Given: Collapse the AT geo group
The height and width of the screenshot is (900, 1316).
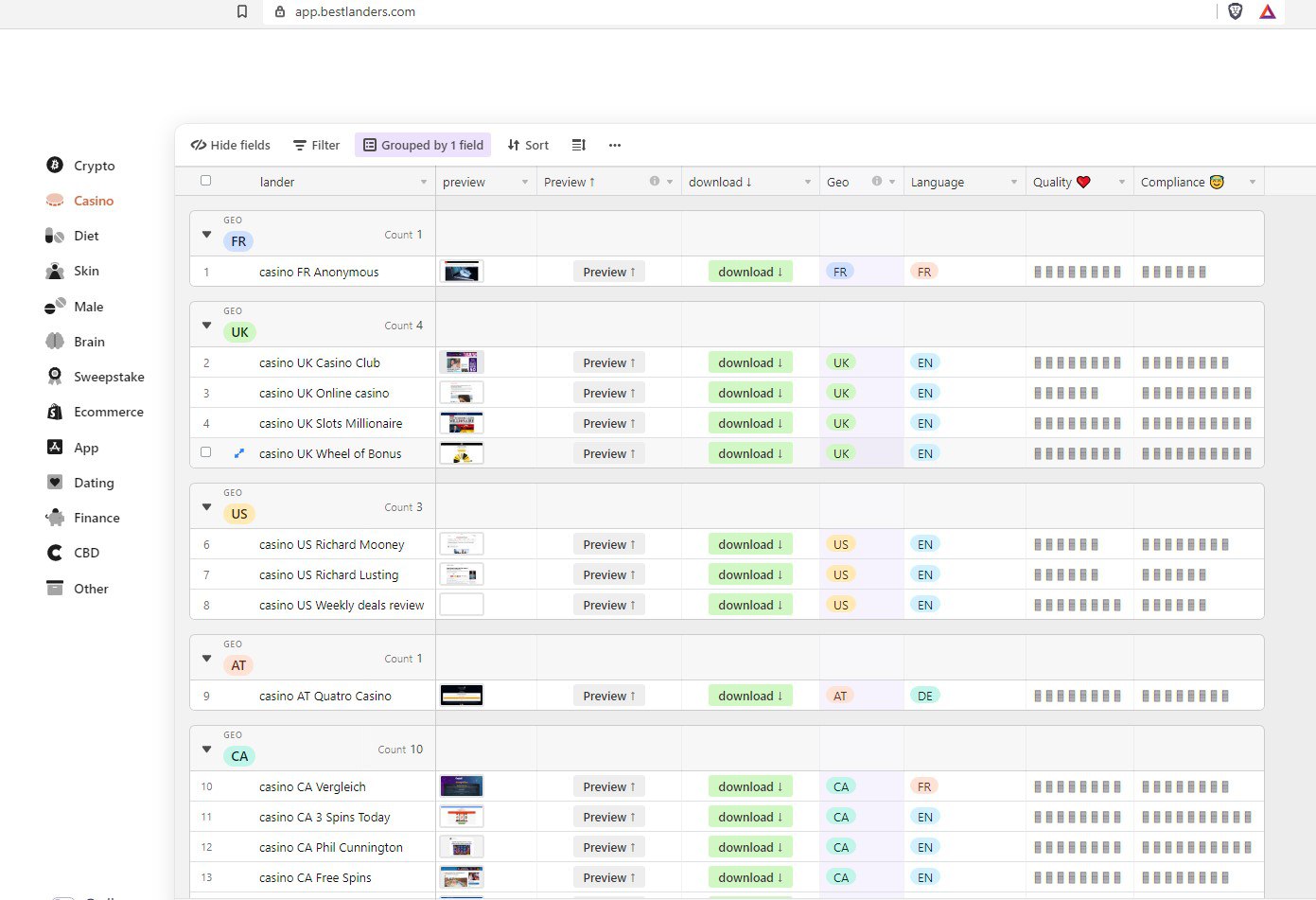Looking at the screenshot, I should point(206,658).
